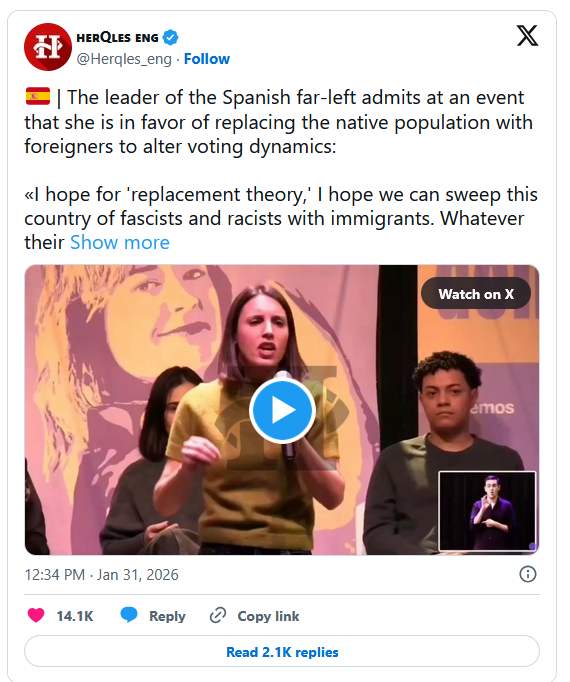The width and height of the screenshot is (570, 682).
Task: Click the sign language interpreter inset
Action: (x=487, y=512)
